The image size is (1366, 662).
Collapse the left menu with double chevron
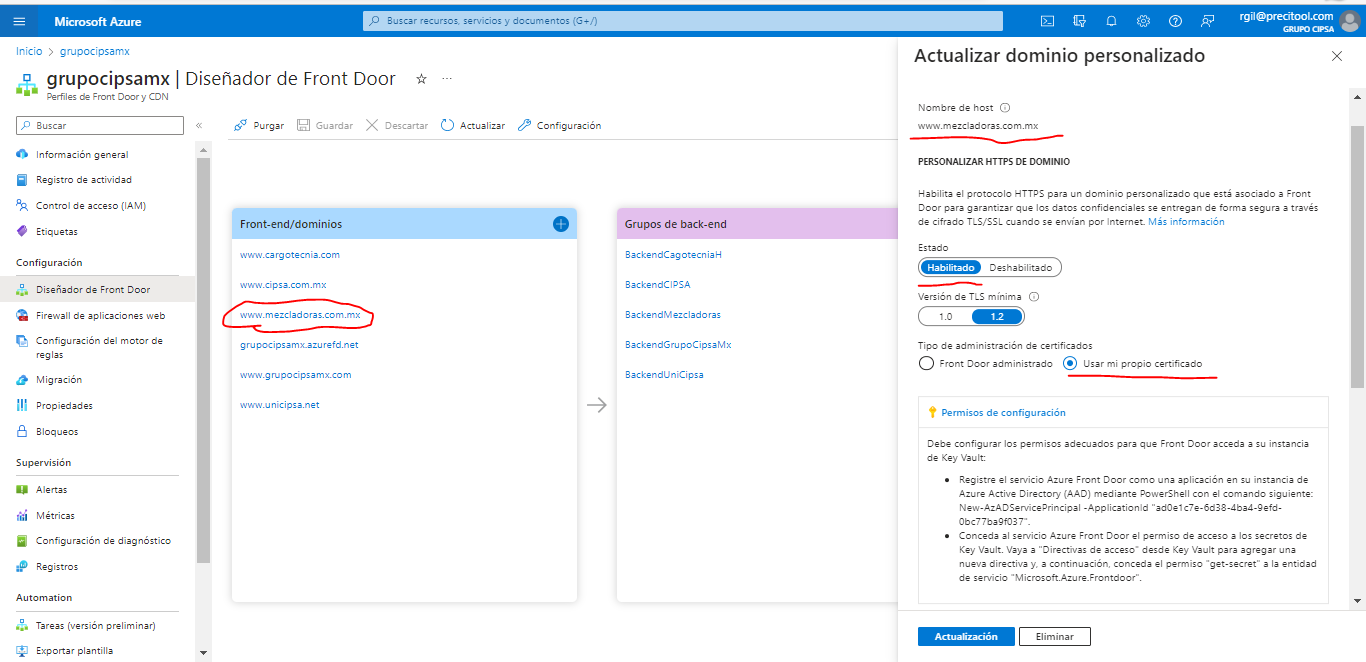coord(199,126)
